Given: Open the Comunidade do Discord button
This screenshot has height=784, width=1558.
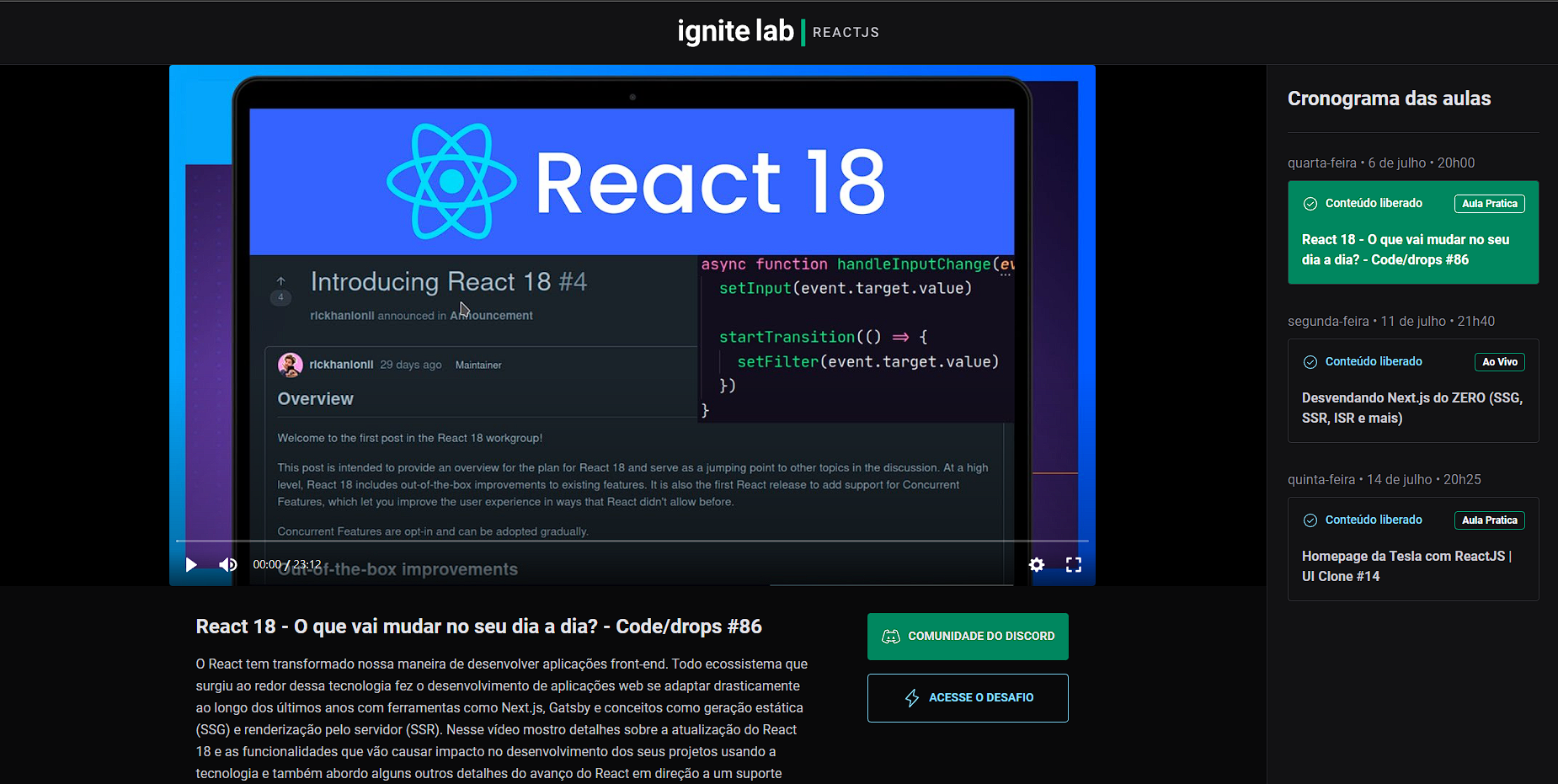Looking at the screenshot, I should tap(968, 637).
